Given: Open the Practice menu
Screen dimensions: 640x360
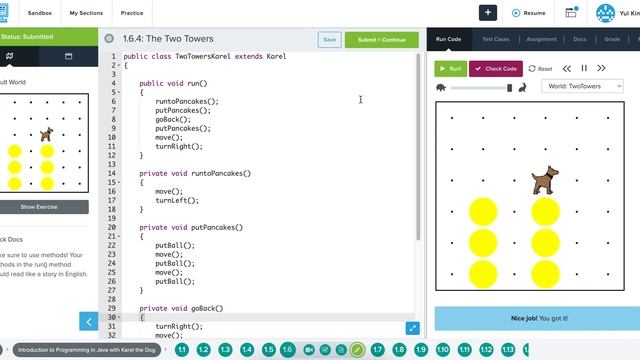Looking at the screenshot, I should point(132,13).
